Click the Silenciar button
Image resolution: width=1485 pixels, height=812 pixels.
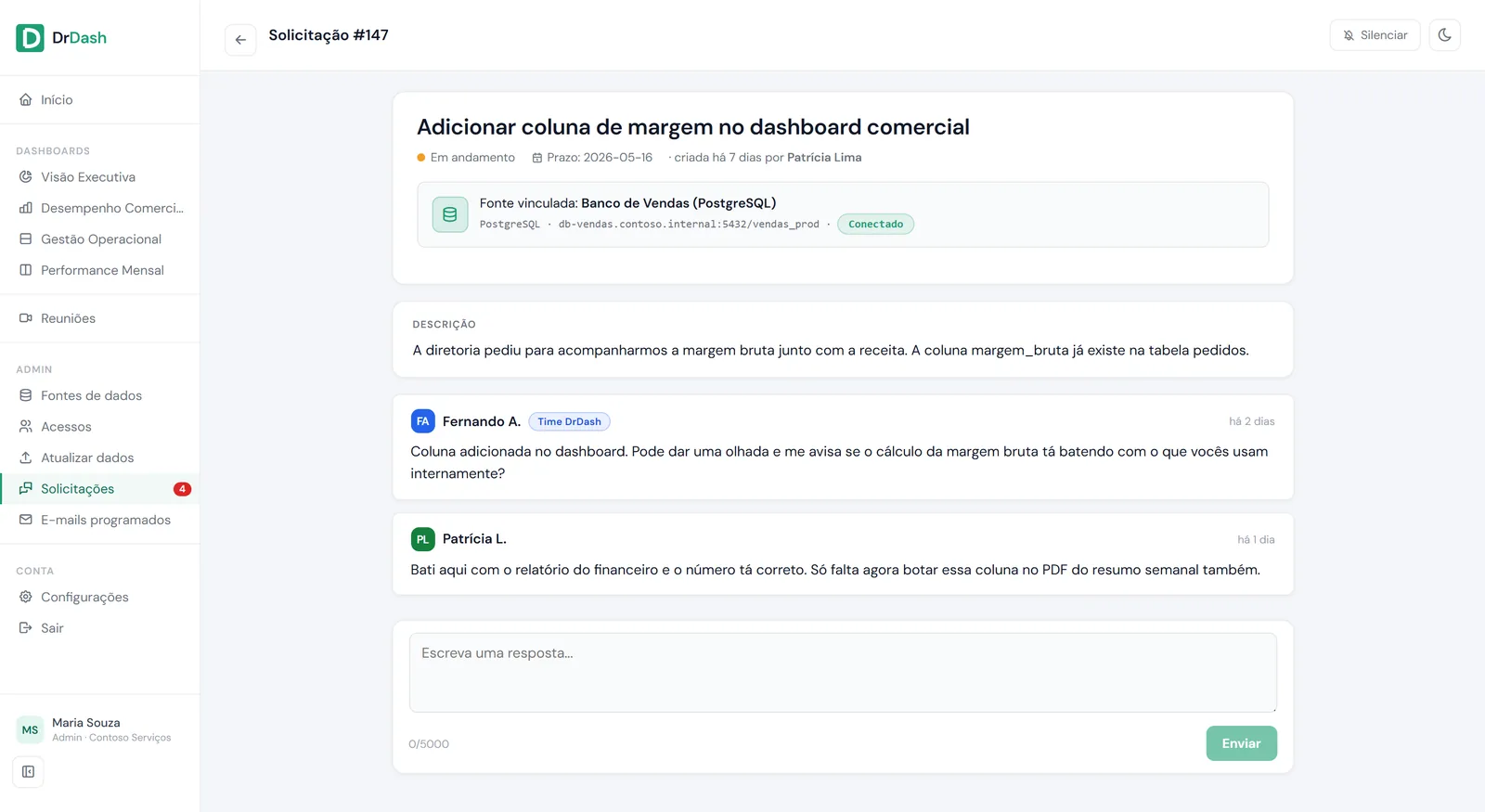1375,35
